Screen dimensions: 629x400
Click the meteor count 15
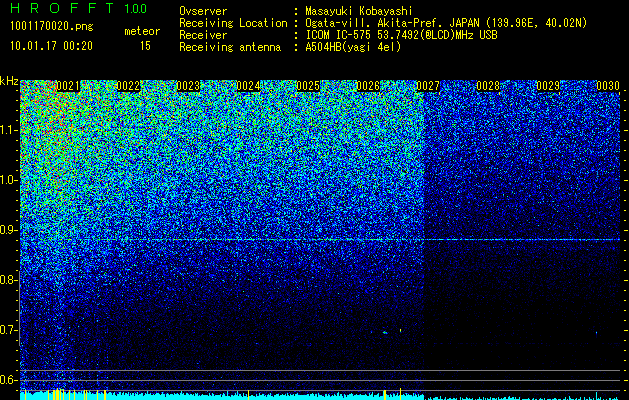[145, 46]
